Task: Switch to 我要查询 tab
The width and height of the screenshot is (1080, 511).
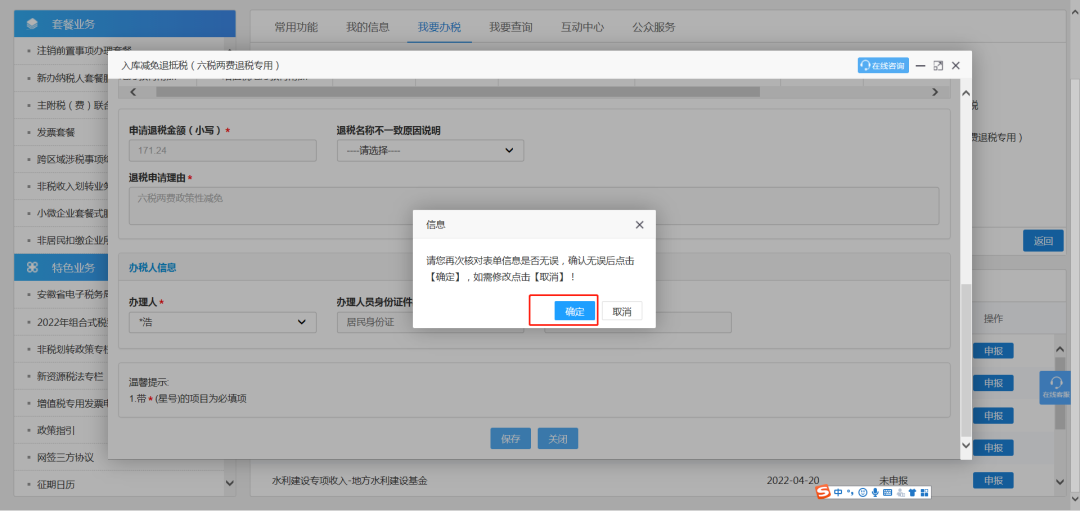Action: coord(511,28)
